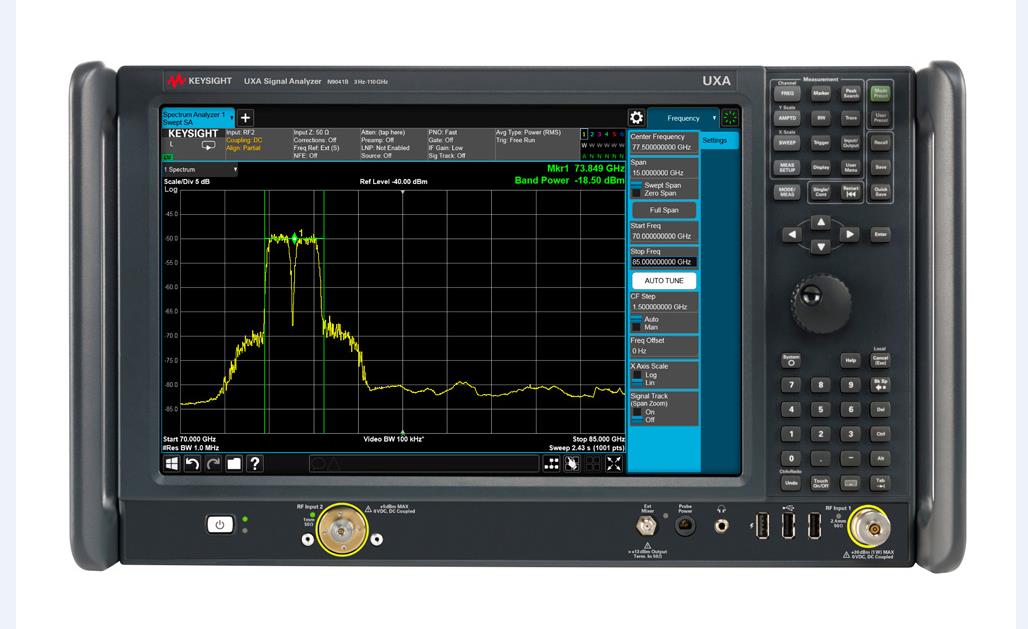1028x629 pixels.
Task: Click the Full Span button
Action: (664, 210)
